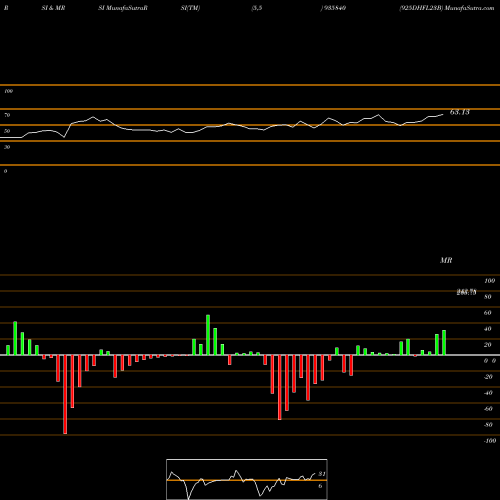The width and height of the screenshot is (500, 500).
Task: Click the "100" level label in RSI panel
Action: coord(8,91)
